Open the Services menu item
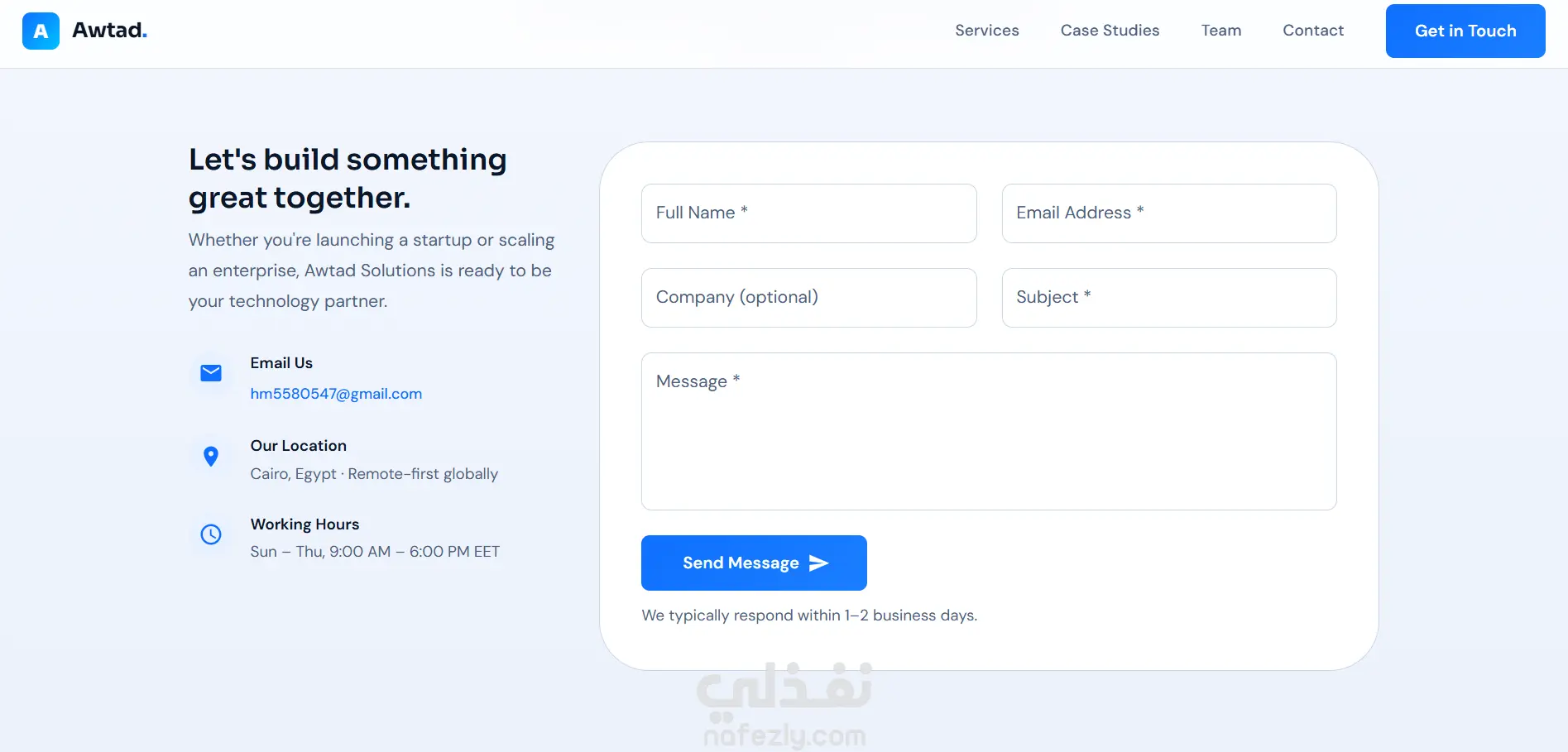Viewport: 1568px width, 752px height. coord(986,31)
